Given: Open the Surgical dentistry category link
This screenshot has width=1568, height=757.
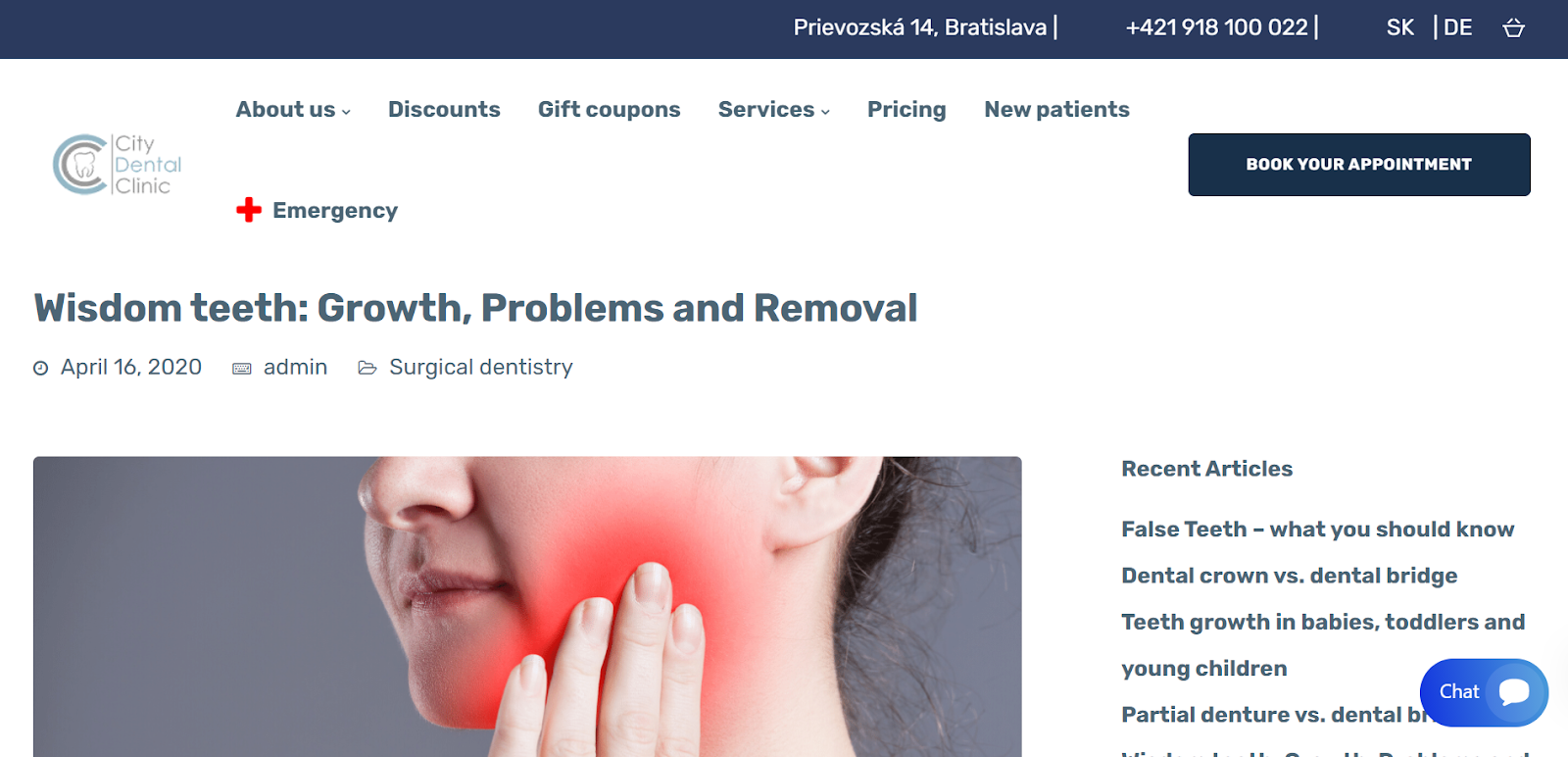Looking at the screenshot, I should [481, 367].
